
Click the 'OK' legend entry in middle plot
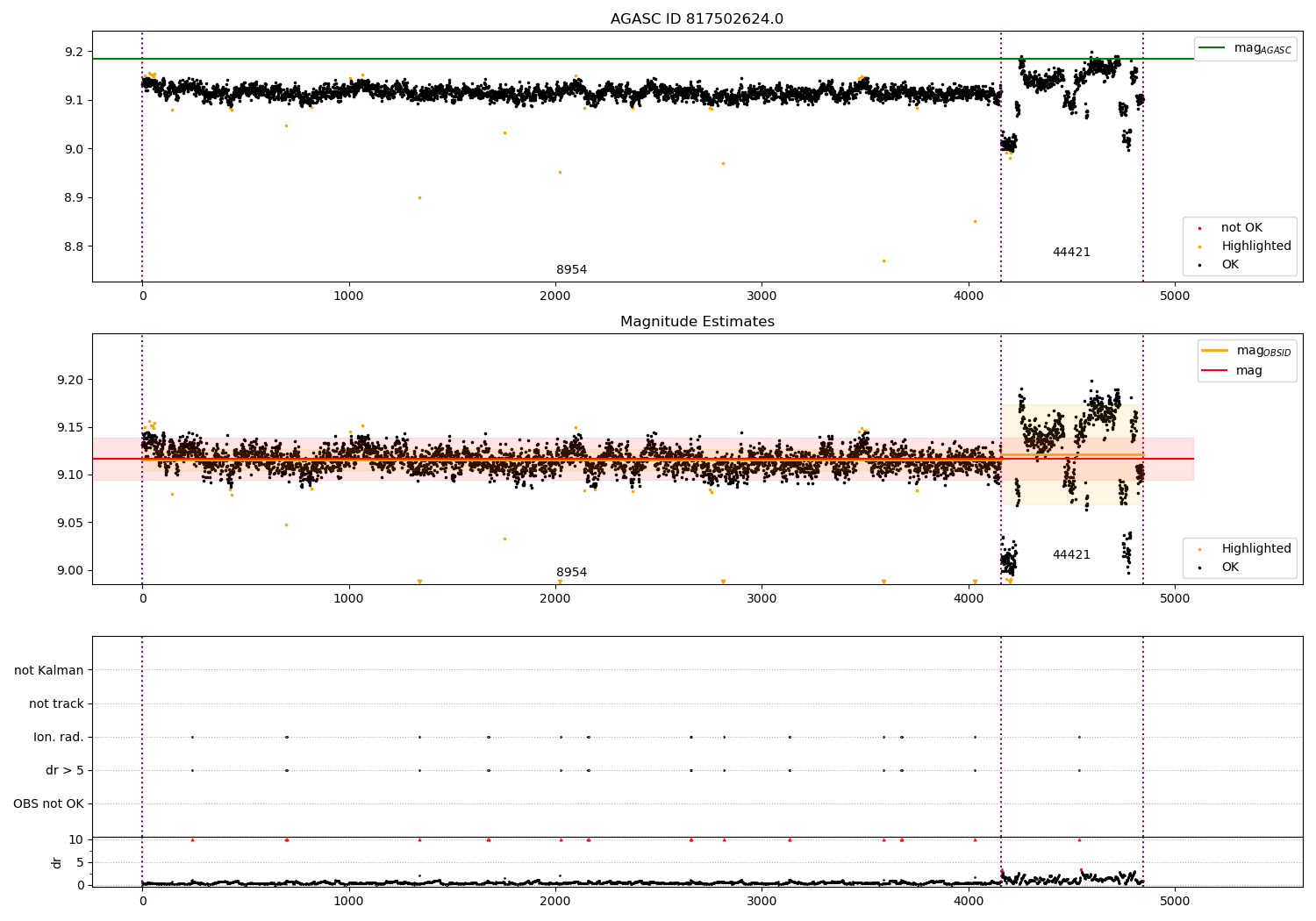click(1218, 568)
